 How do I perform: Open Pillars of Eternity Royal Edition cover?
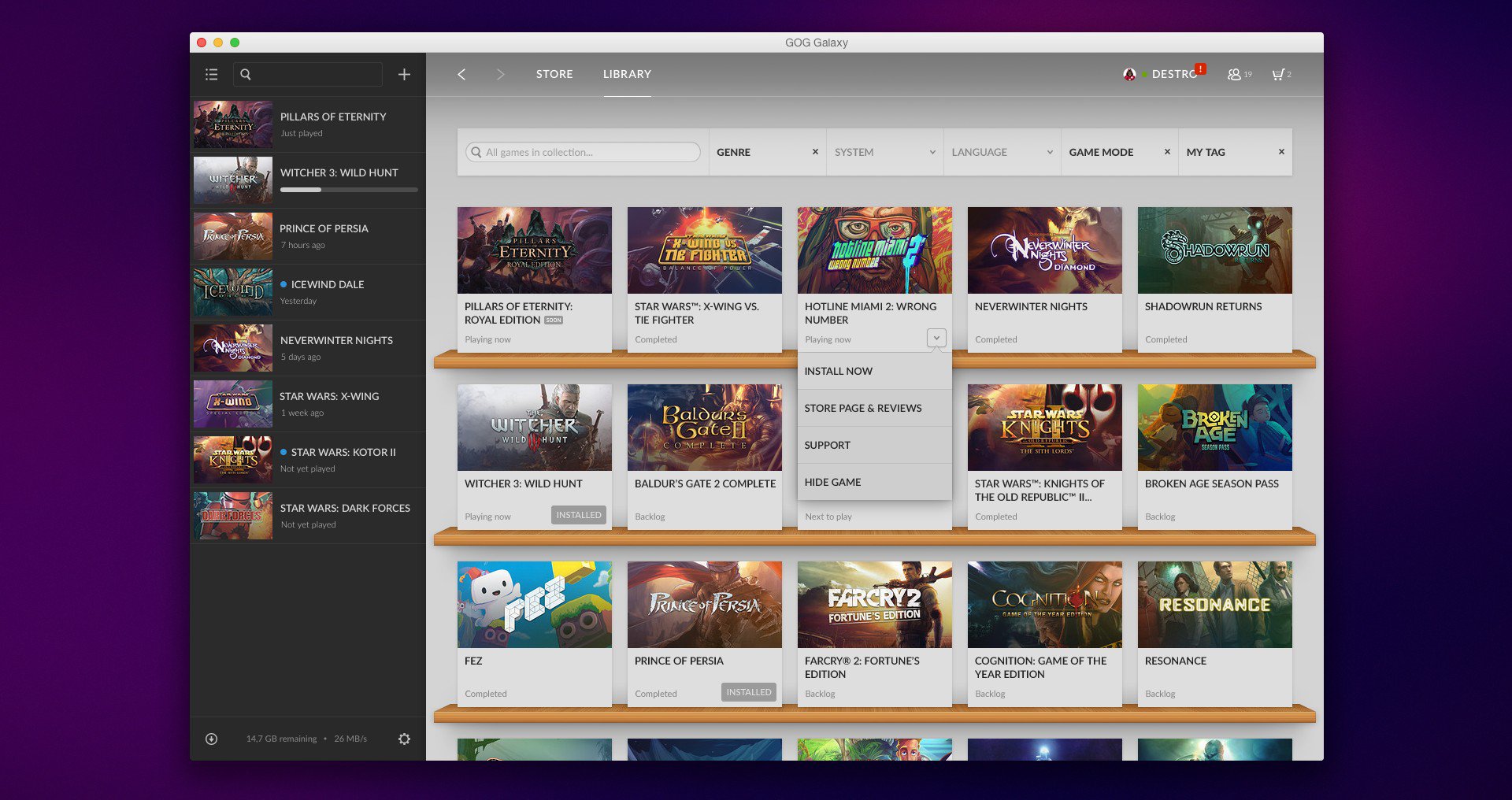[535, 250]
